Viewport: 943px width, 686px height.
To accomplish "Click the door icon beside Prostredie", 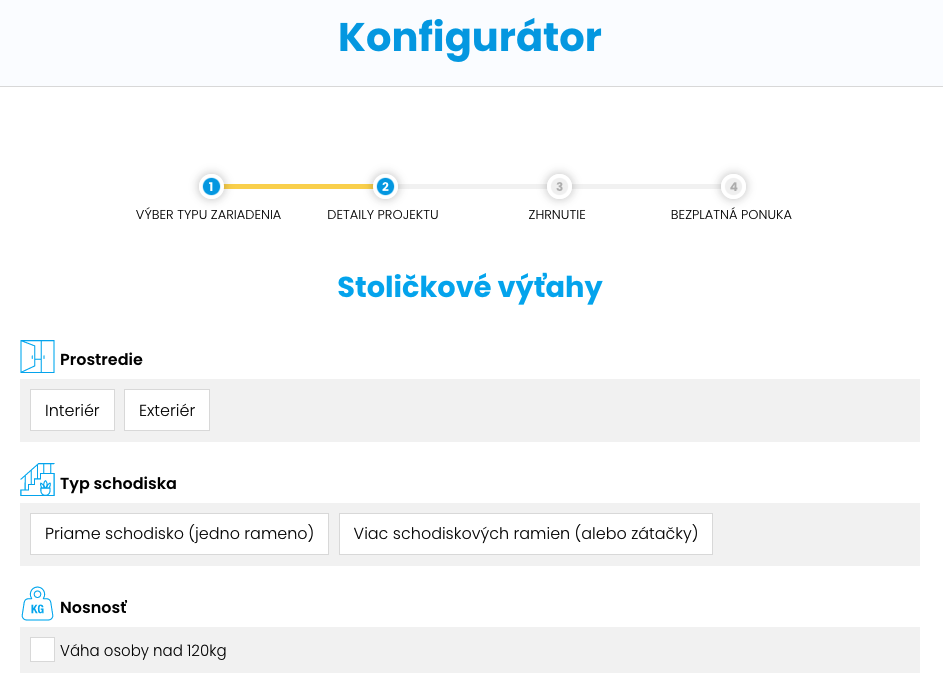I will point(37,357).
